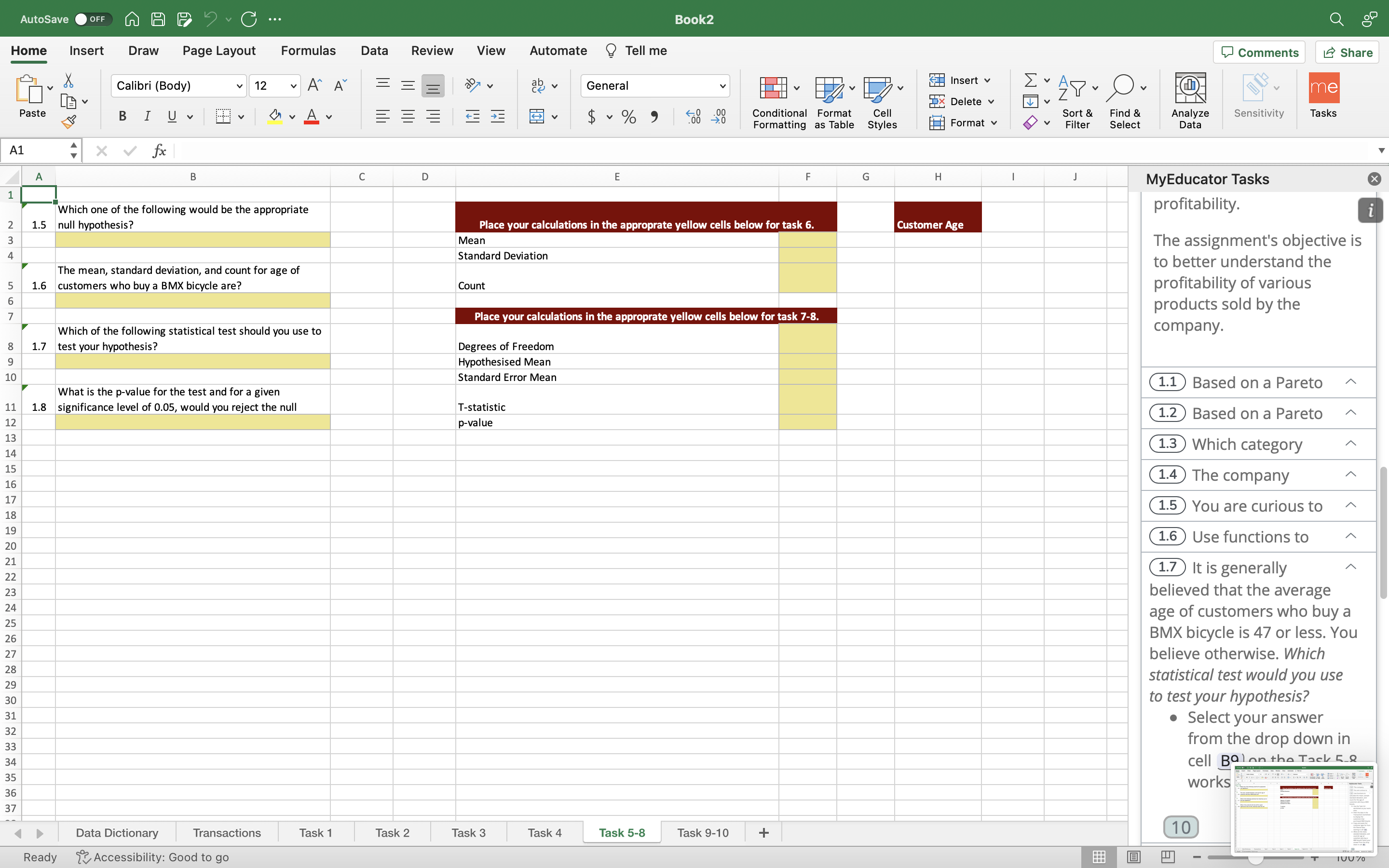Image resolution: width=1389 pixels, height=868 pixels.
Task: Click the Merge cells icon
Action: 537,117
